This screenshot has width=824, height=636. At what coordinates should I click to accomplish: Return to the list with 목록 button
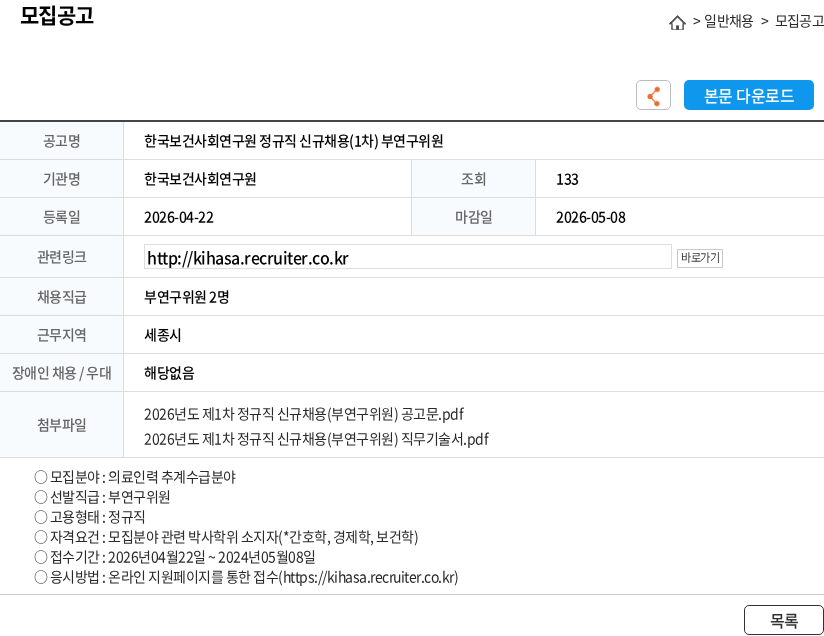click(x=784, y=620)
